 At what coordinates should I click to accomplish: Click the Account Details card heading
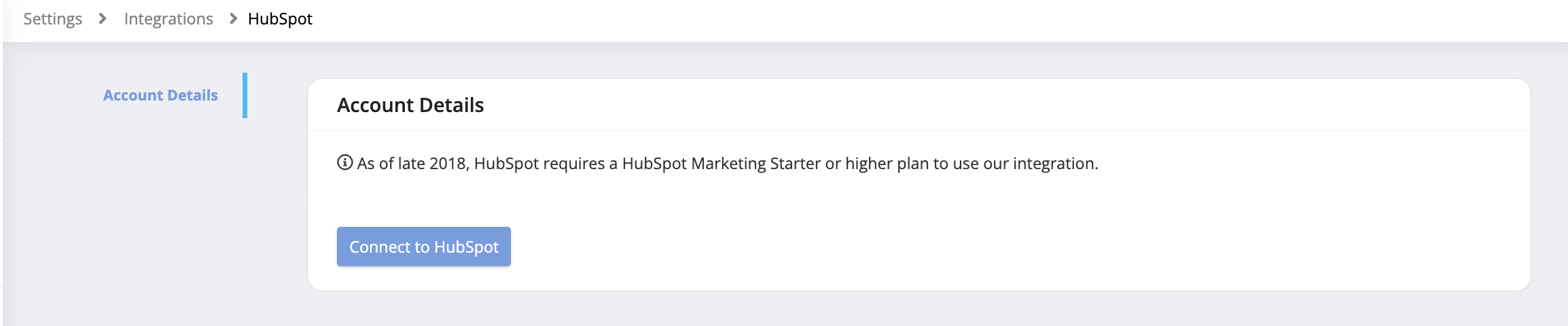(x=410, y=105)
